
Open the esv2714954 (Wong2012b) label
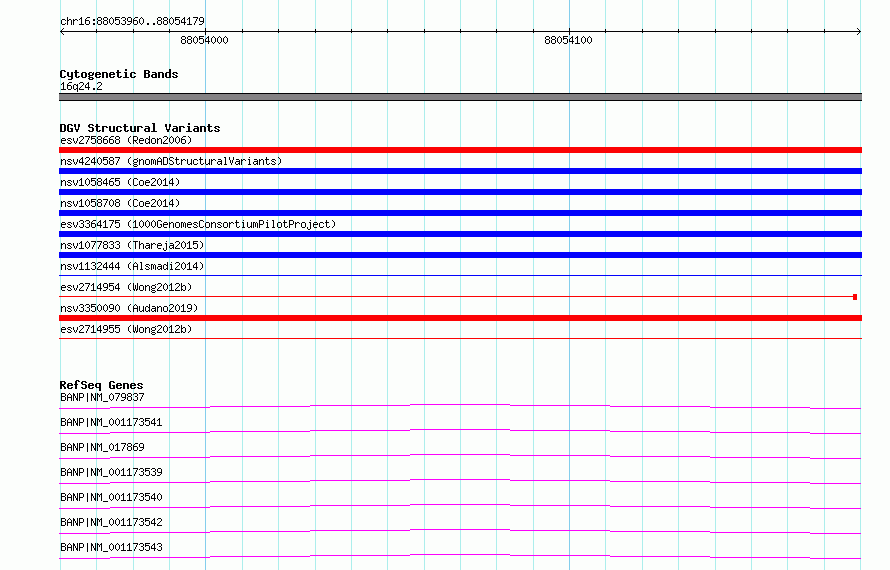click(x=126, y=287)
